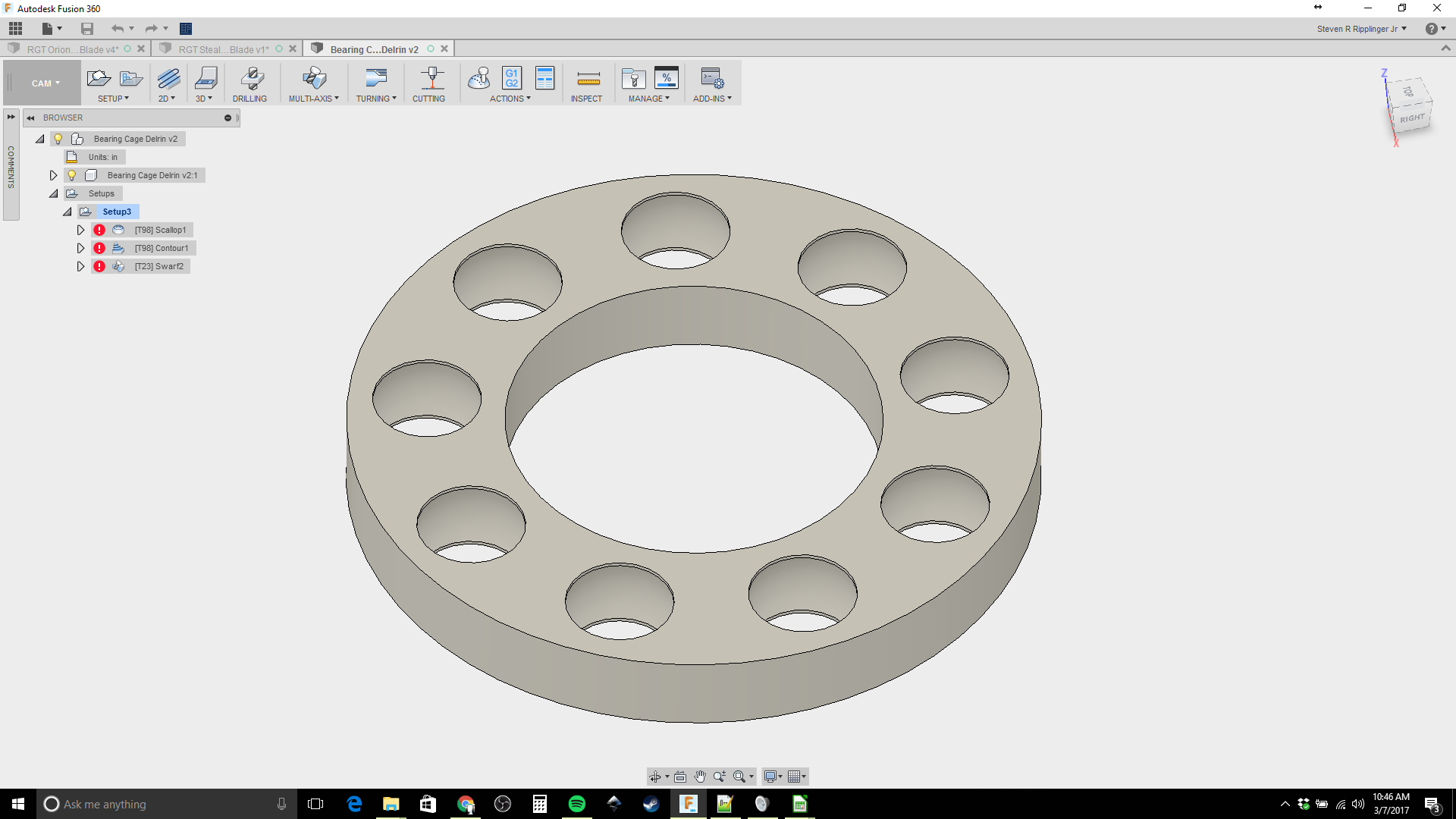Image resolution: width=1456 pixels, height=819 pixels.
Task: Select the Pan hand tool in navigation bar
Action: [x=700, y=777]
